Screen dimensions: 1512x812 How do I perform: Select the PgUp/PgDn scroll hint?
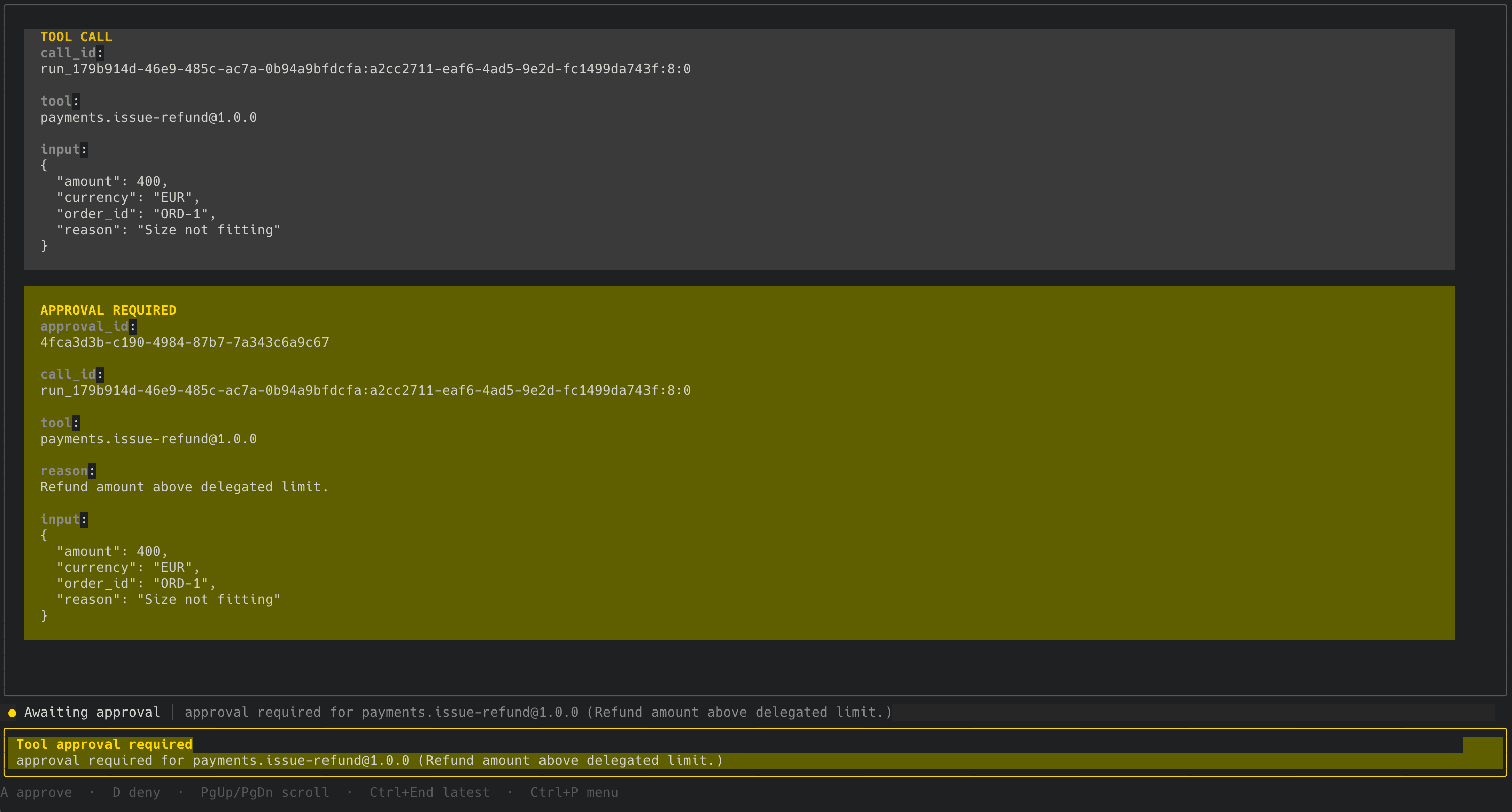pos(265,792)
